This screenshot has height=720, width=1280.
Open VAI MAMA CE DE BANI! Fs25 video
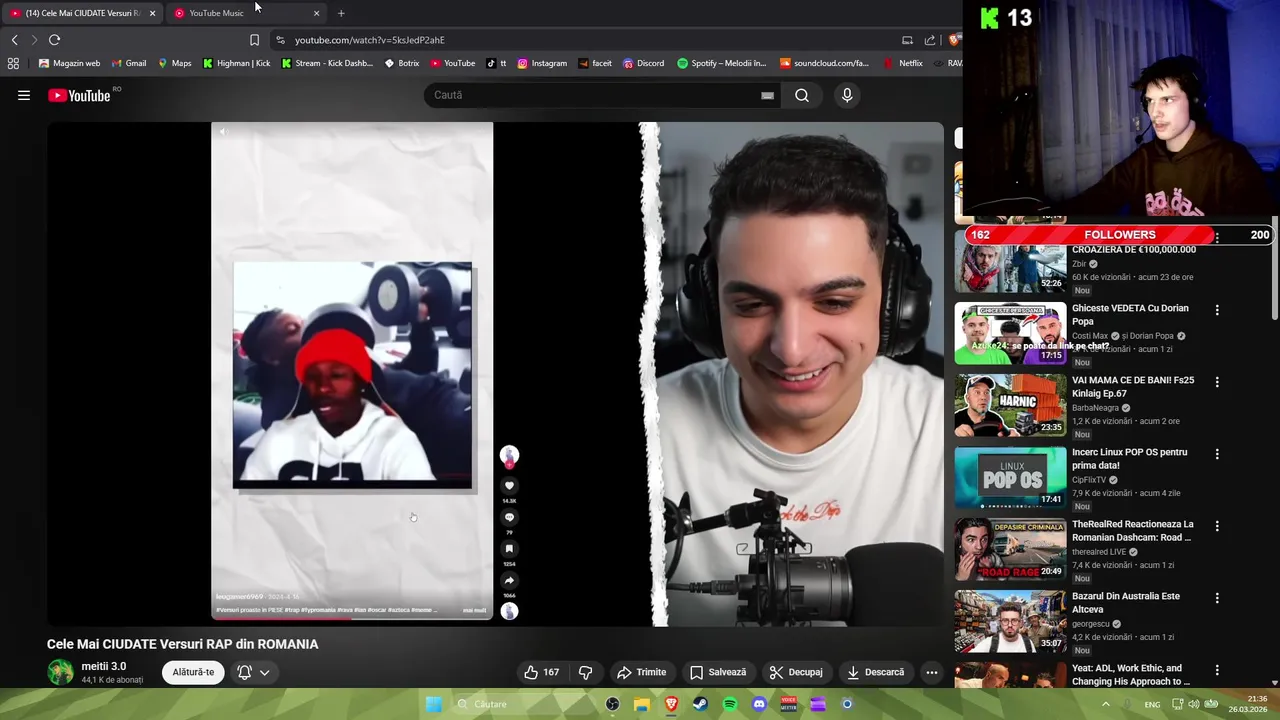pos(1133,387)
